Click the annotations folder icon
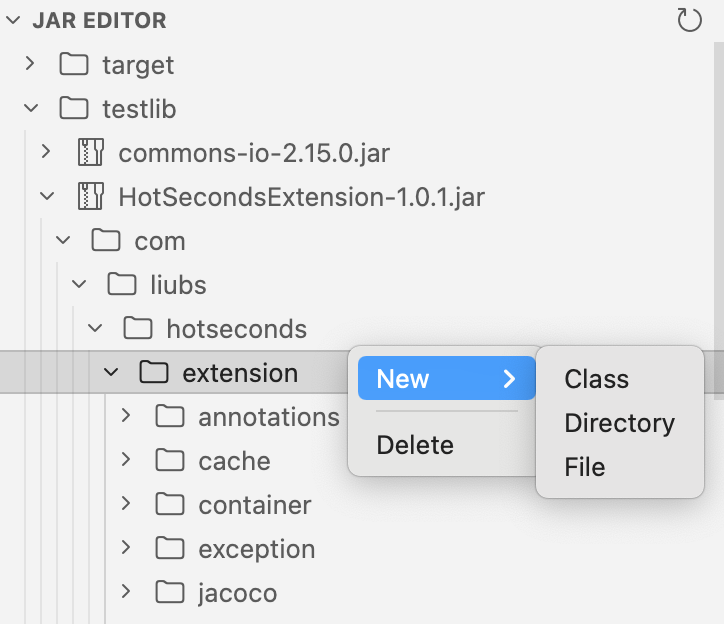This screenshot has width=724, height=624. coord(171,417)
